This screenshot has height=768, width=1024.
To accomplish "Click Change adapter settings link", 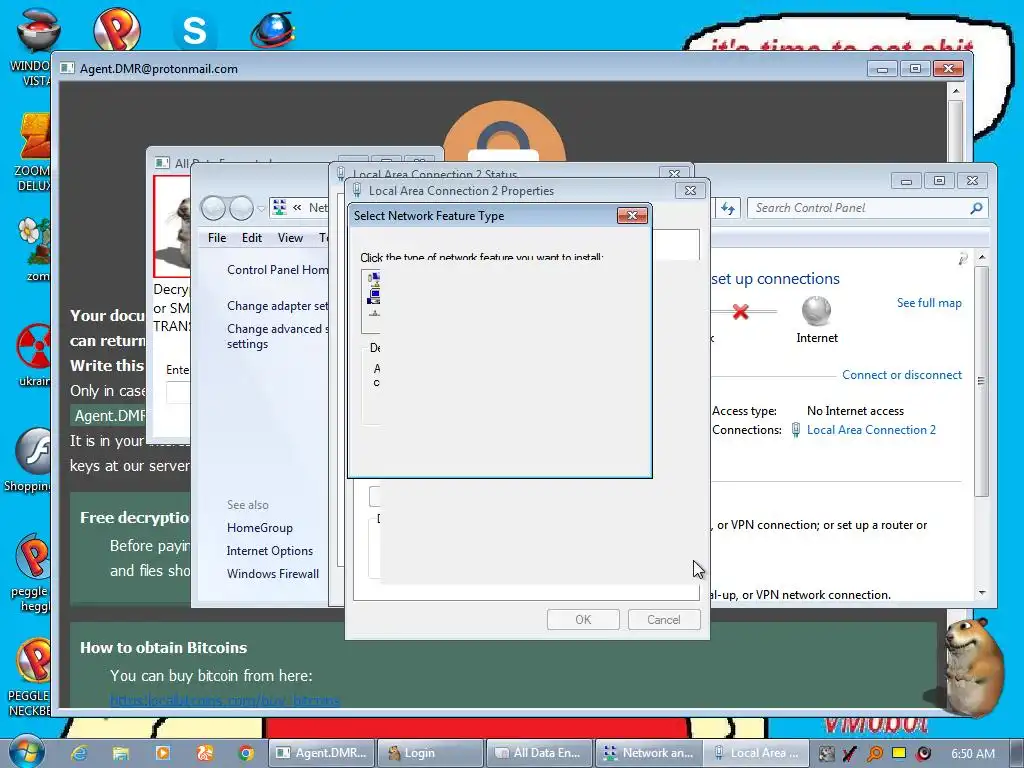I will pos(278,306).
